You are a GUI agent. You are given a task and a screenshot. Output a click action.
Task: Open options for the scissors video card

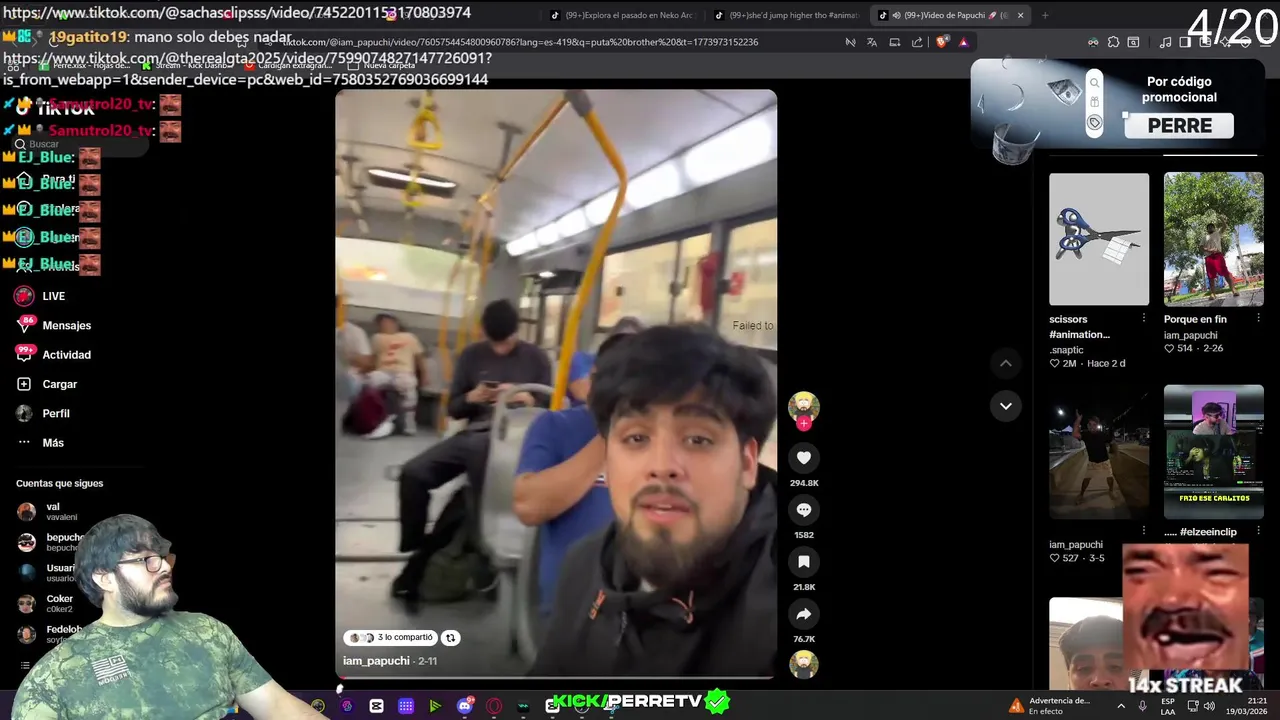[x=1144, y=318]
